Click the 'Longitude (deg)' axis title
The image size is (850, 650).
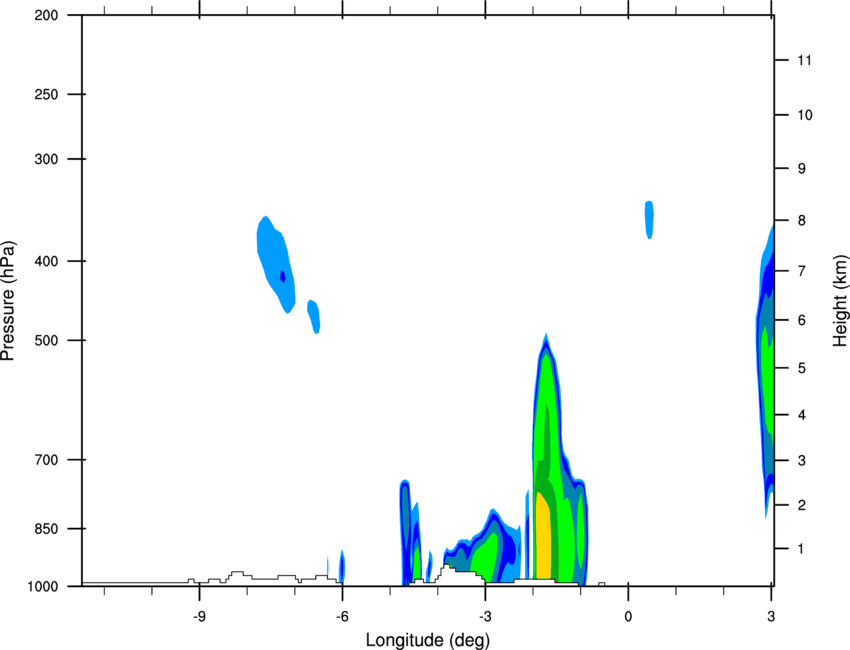click(428, 640)
